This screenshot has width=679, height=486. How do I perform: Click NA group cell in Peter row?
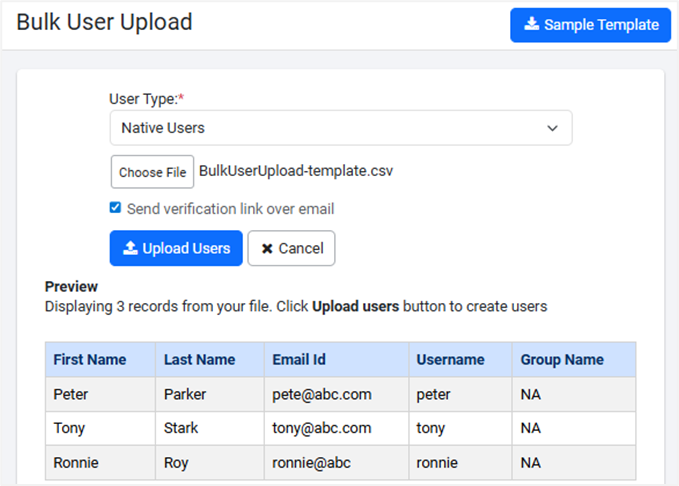(x=574, y=394)
